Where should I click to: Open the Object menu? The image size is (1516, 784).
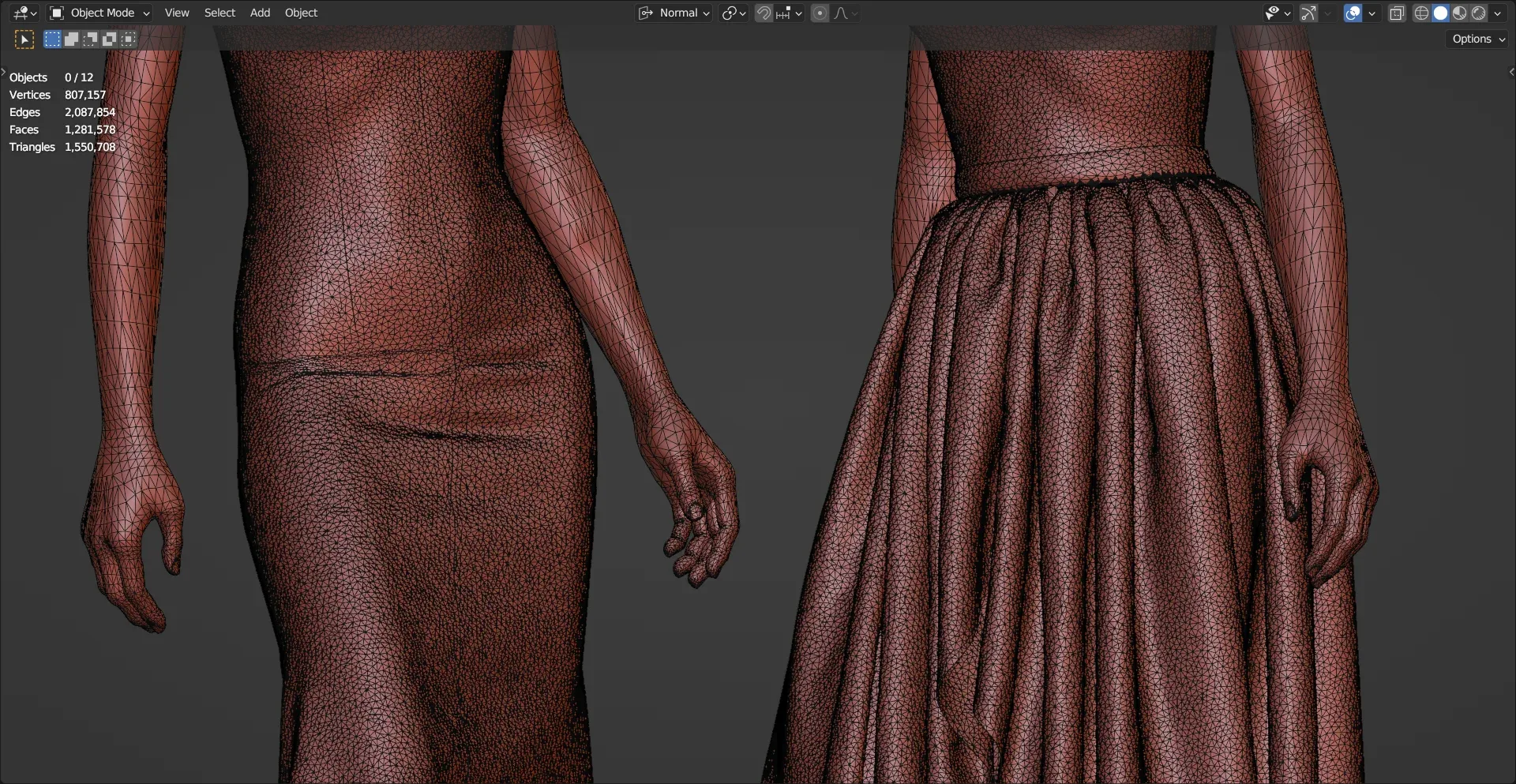301,13
